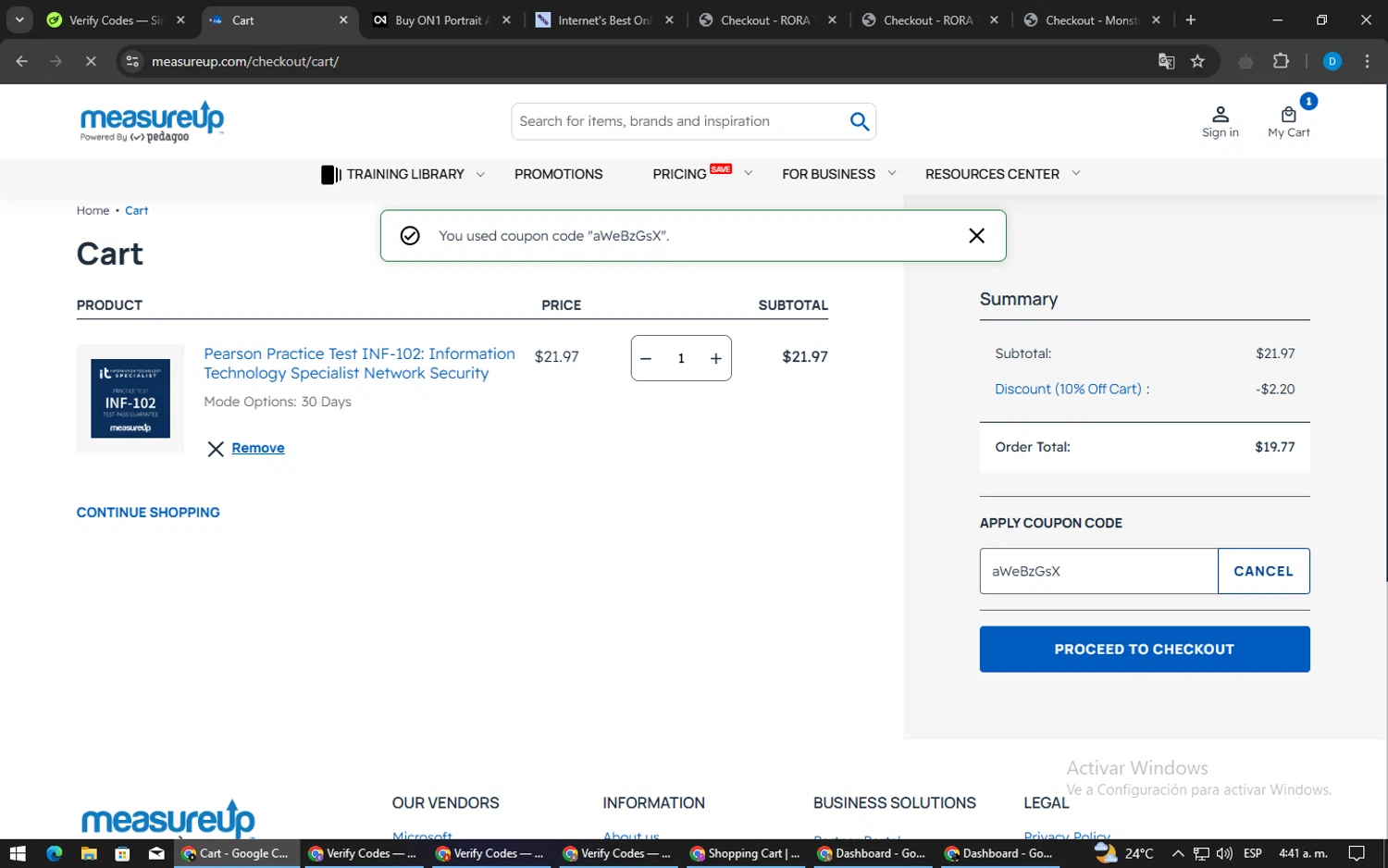Screen dimensions: 1388x868
Task: Open the Resources Center menu
Action: coord(992,174)
